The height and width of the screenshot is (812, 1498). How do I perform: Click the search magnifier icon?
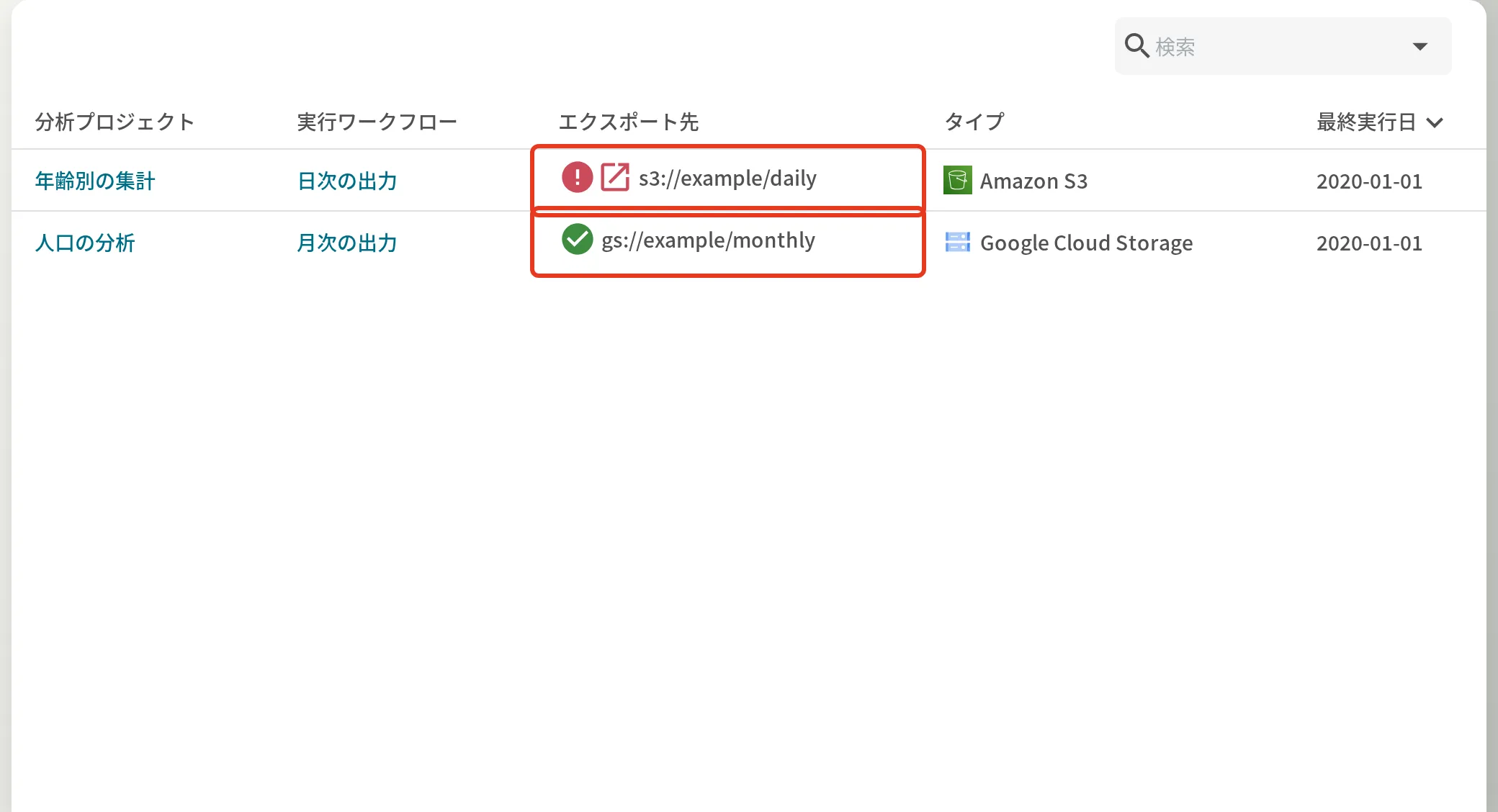click(1136, 45)
